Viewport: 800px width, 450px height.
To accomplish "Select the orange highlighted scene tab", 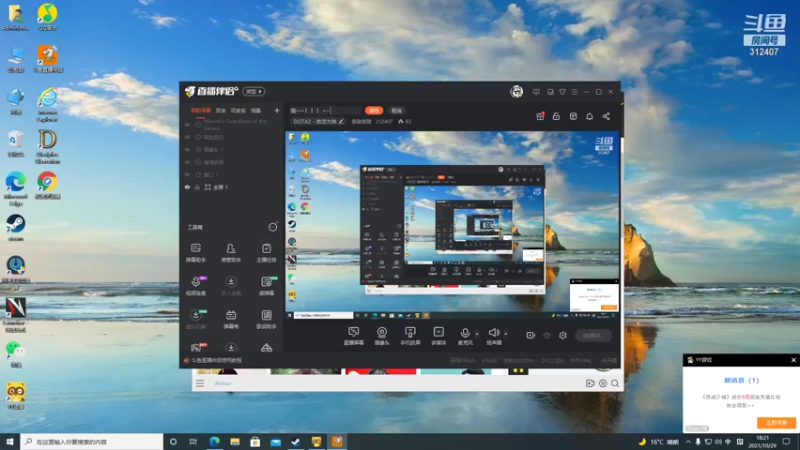I will [201, 110].
